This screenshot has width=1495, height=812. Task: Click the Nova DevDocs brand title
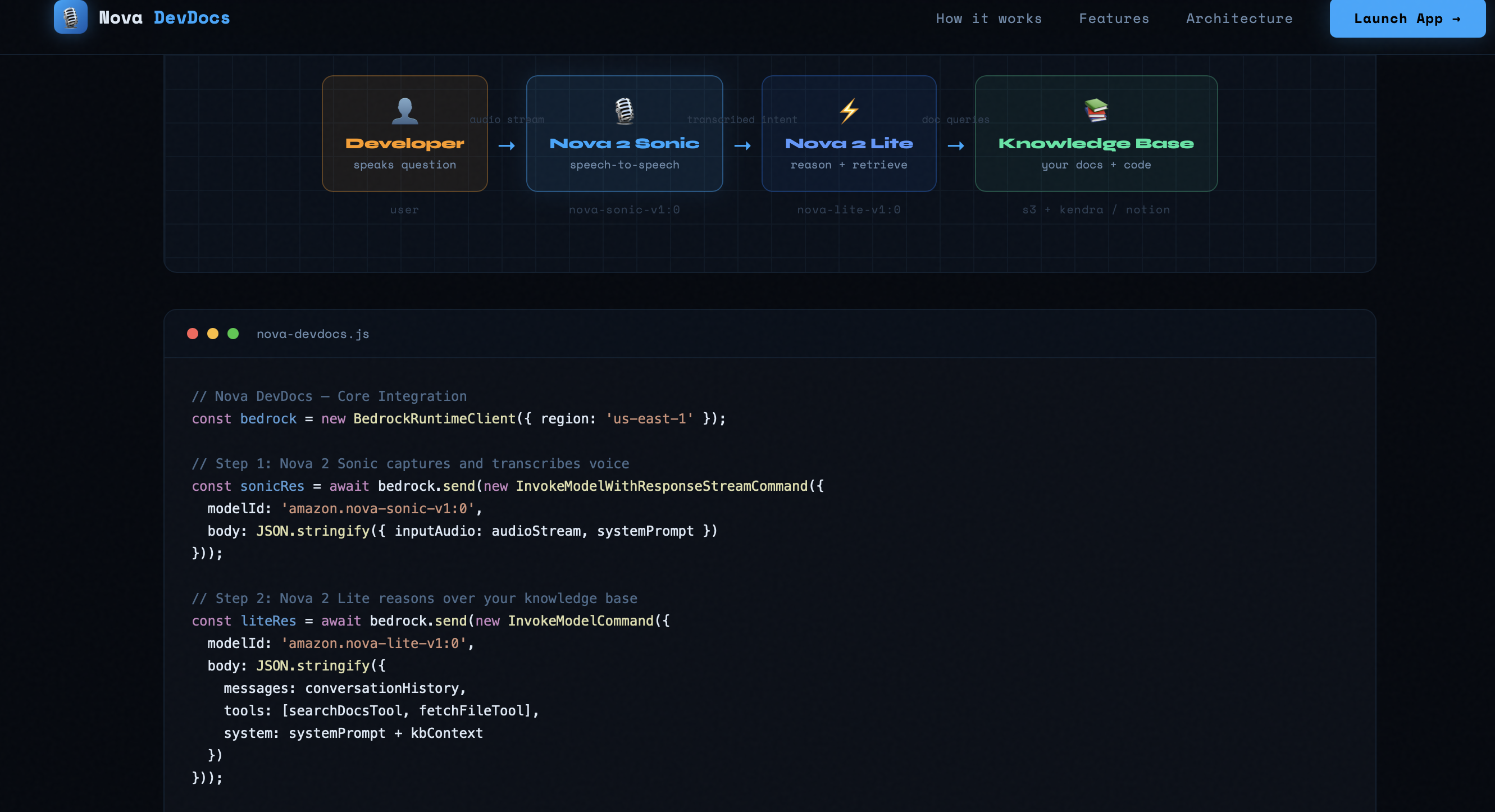pos(164,18)
